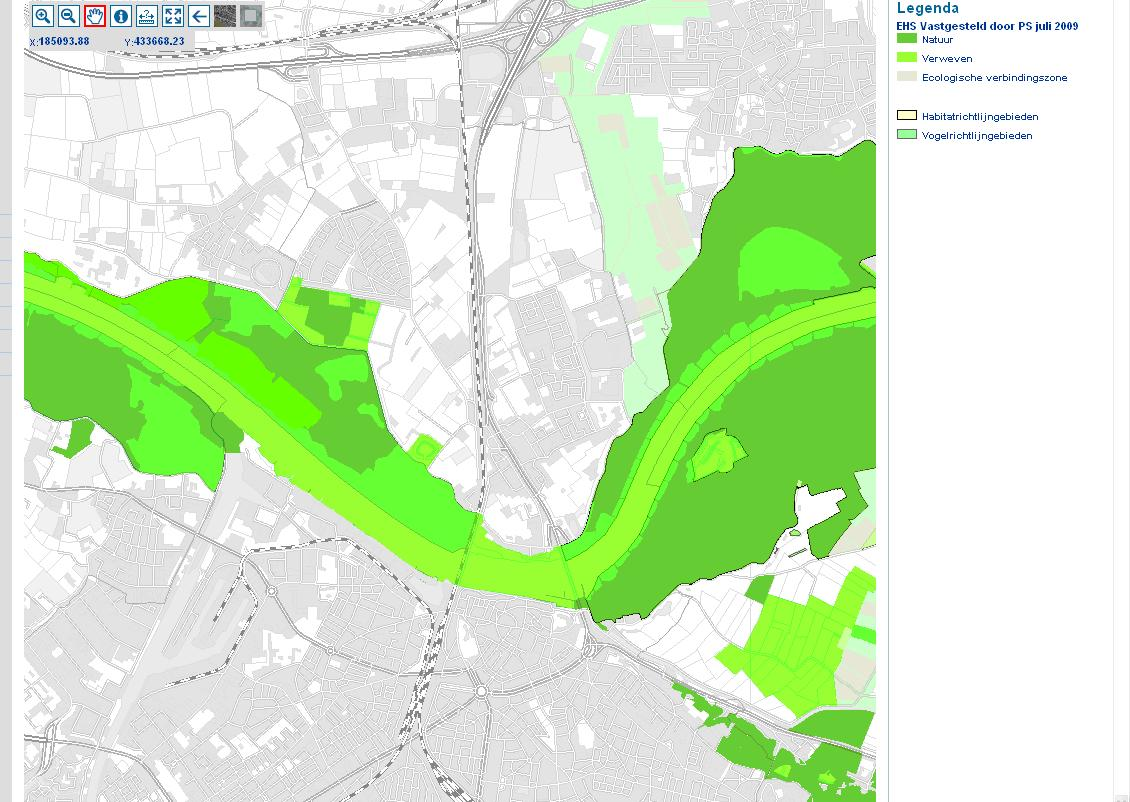1130x802 pixels.
Task: Click the Legenda panel heading
Action: [x=927, y=9]
